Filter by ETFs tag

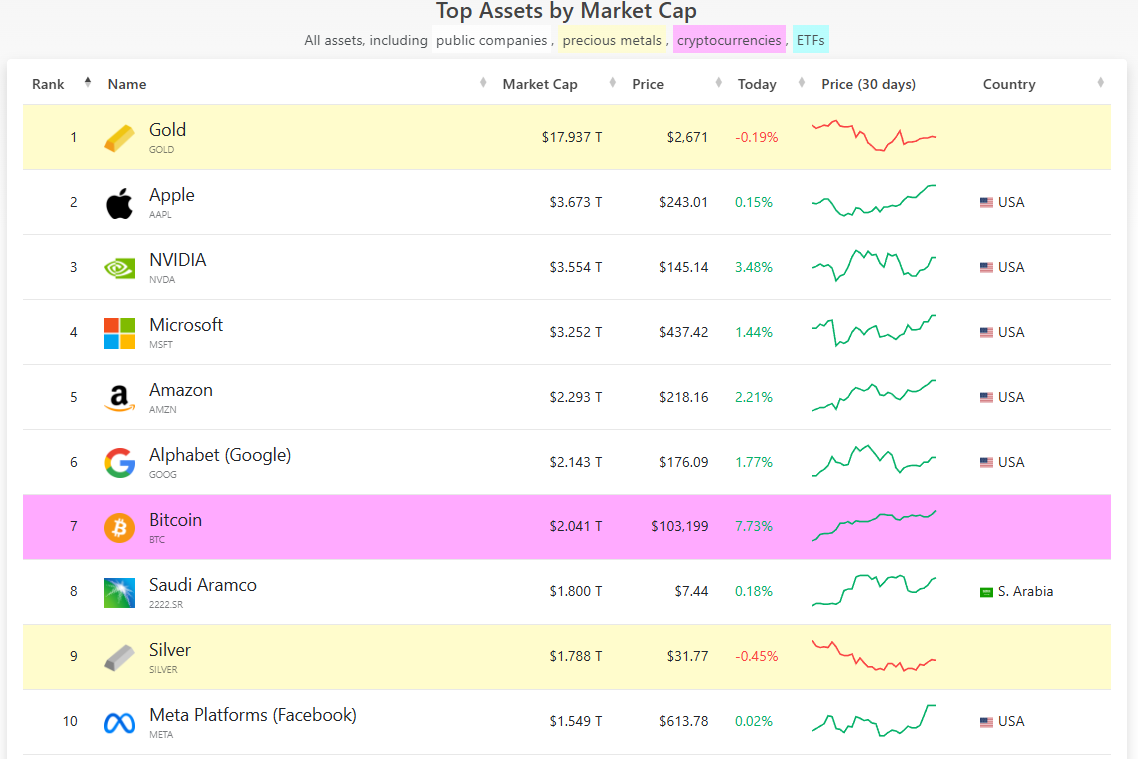pos(810,40)
